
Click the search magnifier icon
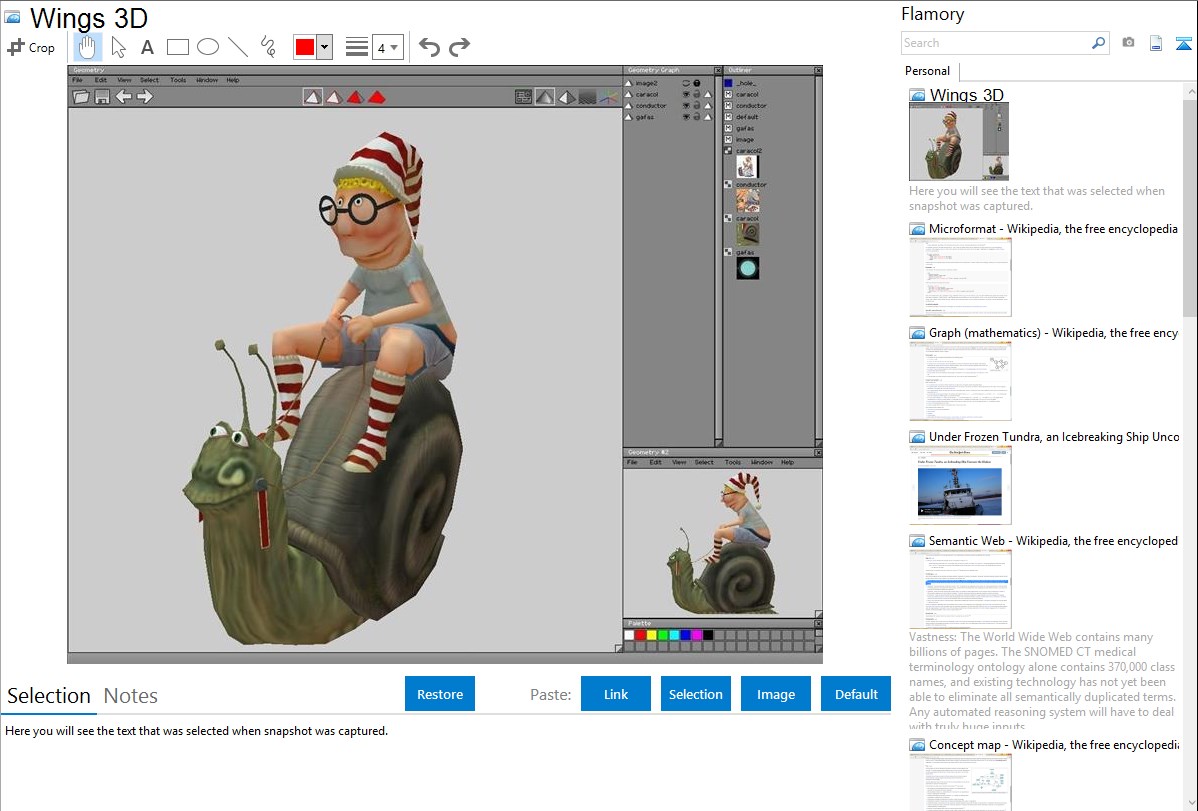[1098, 44]
